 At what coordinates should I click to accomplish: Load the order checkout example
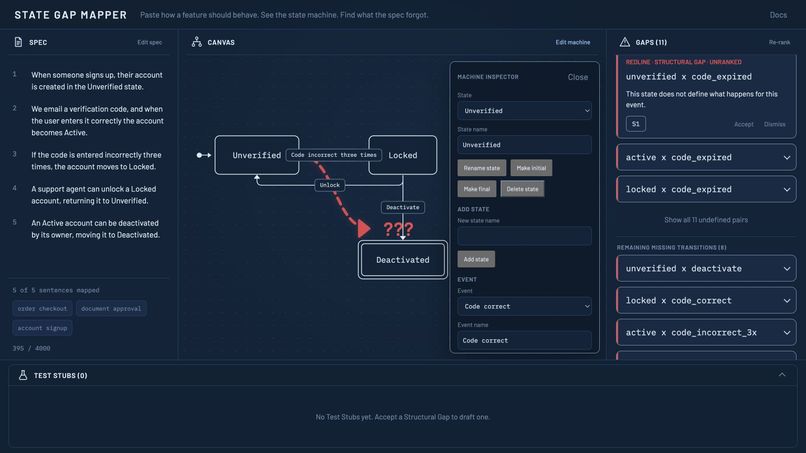coord(42,309)
